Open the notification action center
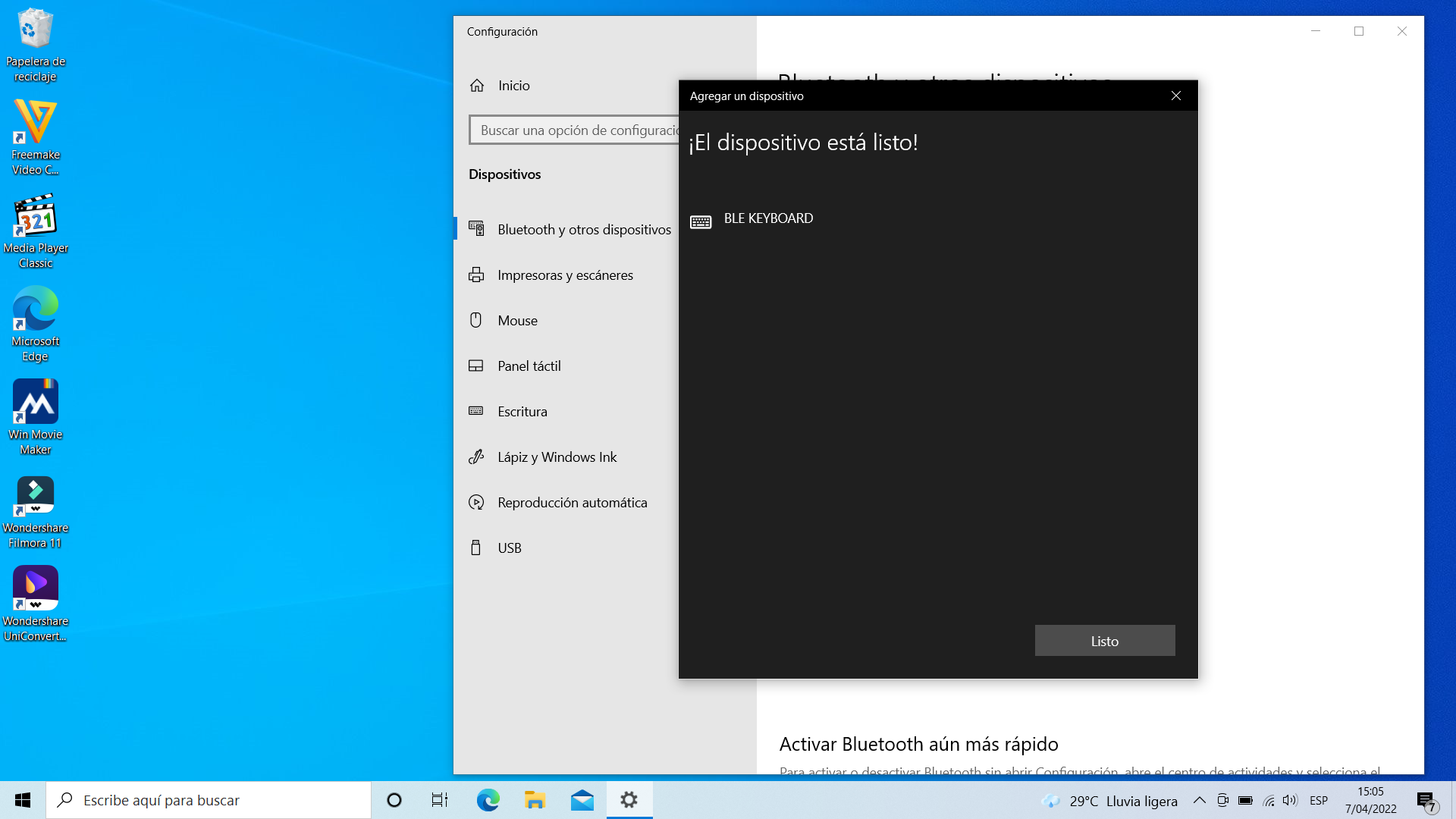1456x819 pixels. 1426,801
